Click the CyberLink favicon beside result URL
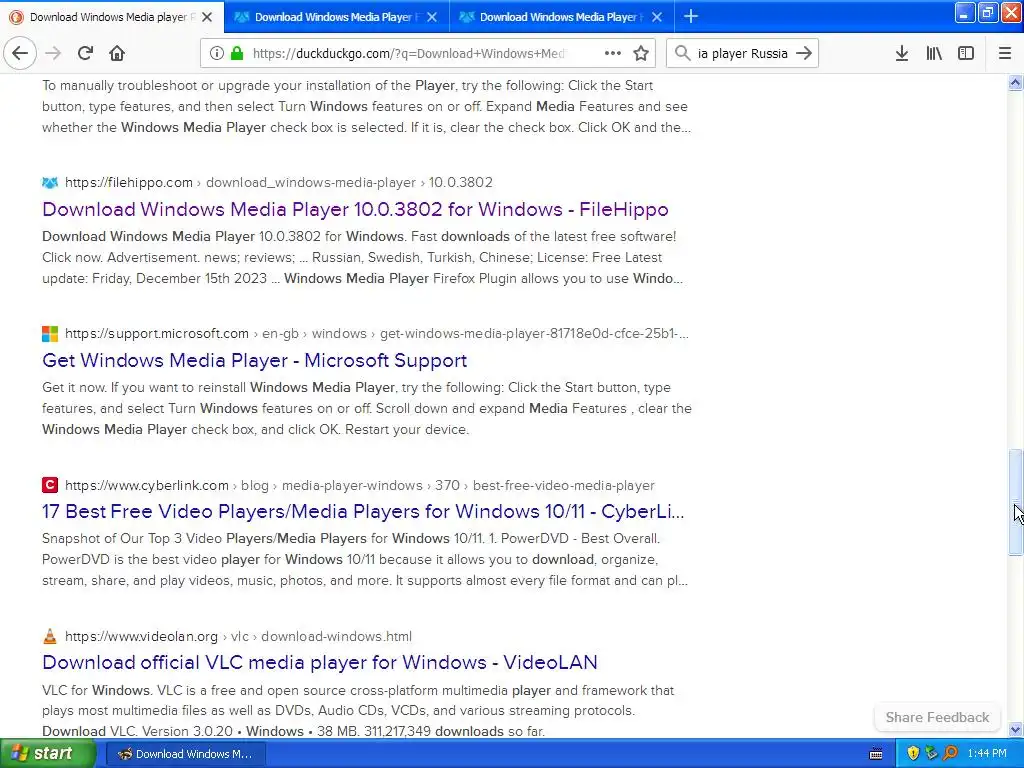This screenshot has width=1024, height=768. click(50, 485)
